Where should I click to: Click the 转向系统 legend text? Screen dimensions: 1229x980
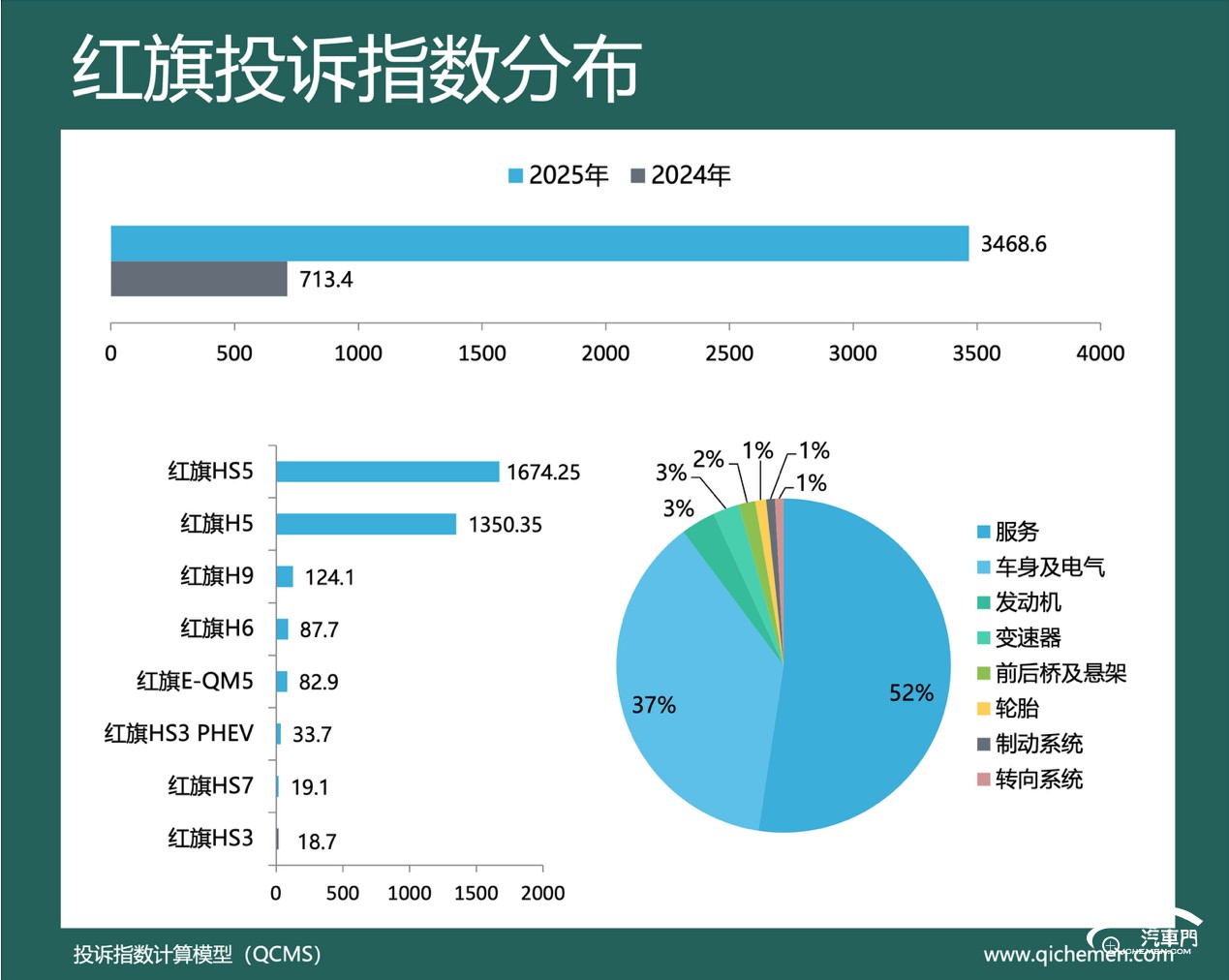click(1039, 780)
